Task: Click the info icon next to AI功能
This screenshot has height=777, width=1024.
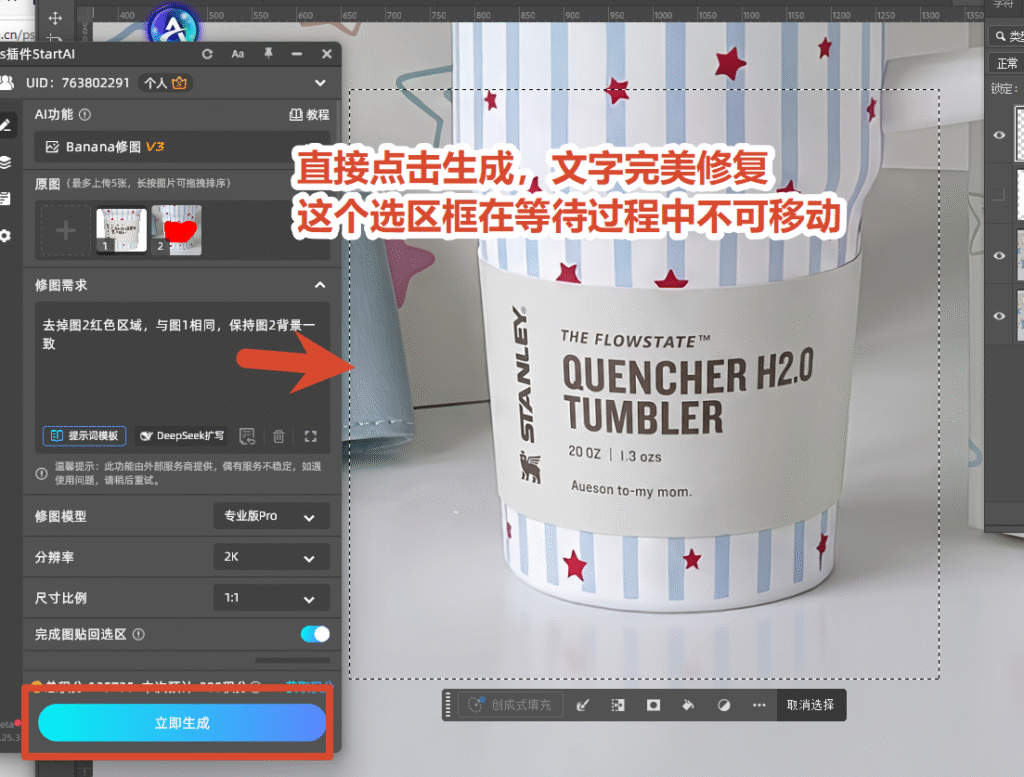Action: click(85, 114)
